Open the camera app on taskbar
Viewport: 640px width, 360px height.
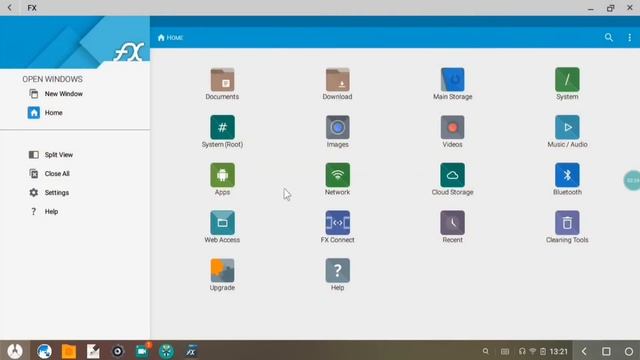(118, 351)
